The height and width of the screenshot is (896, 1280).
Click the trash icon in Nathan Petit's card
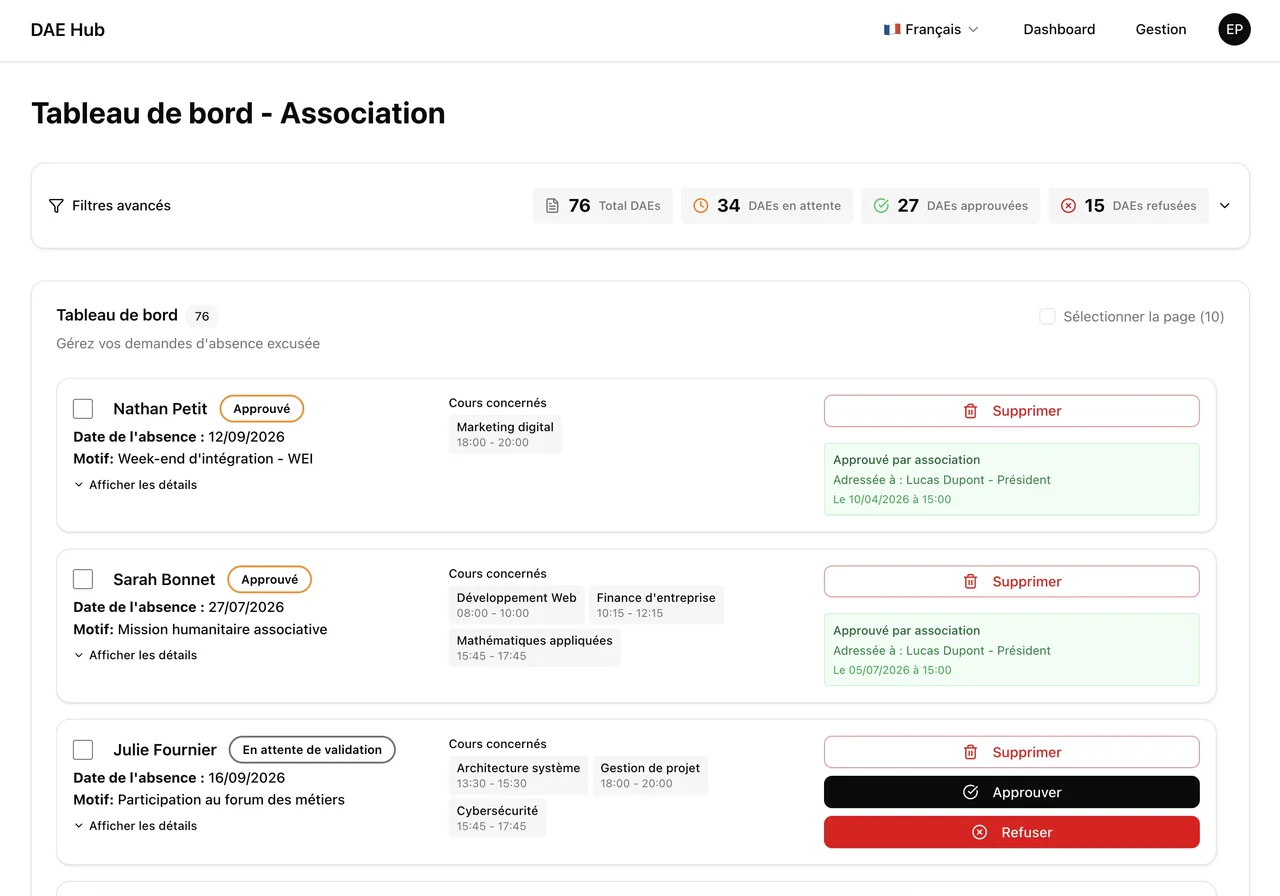point(970,411)
